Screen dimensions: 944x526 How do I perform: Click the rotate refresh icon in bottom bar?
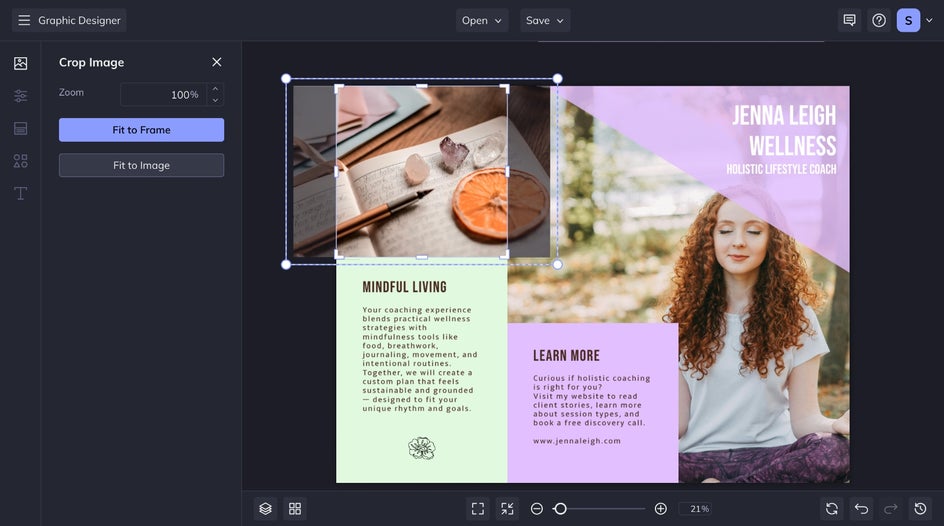[832, 509]
